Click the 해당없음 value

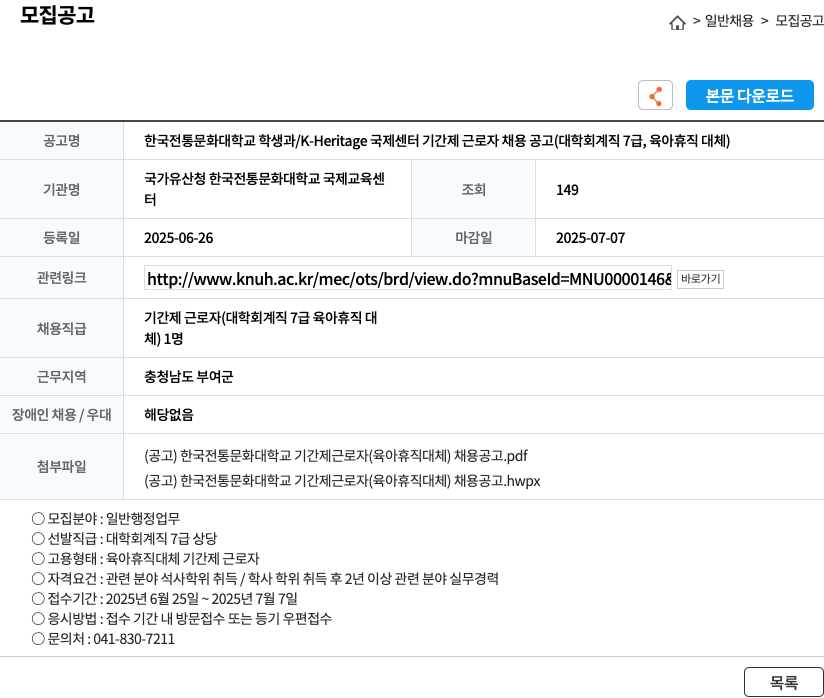coord(169,415)
